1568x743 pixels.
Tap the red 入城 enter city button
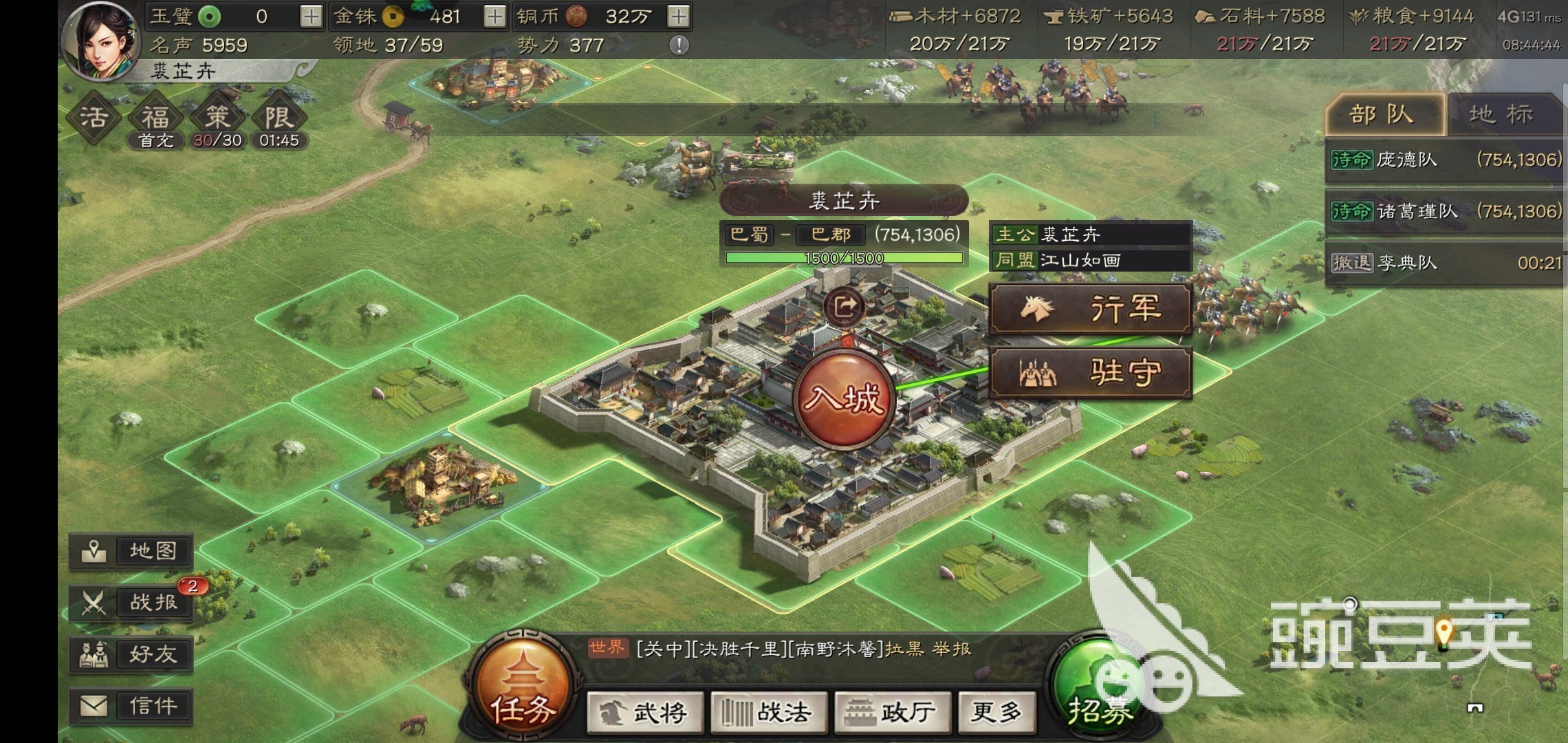(x=844, y=399)
